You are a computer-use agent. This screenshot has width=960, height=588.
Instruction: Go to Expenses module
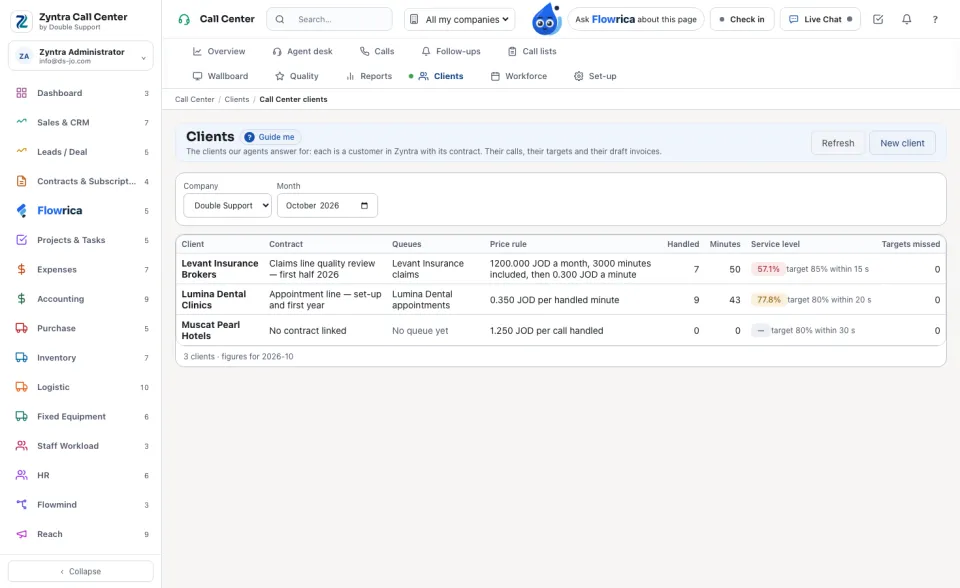pyautogui.click(x=81, y=270)
